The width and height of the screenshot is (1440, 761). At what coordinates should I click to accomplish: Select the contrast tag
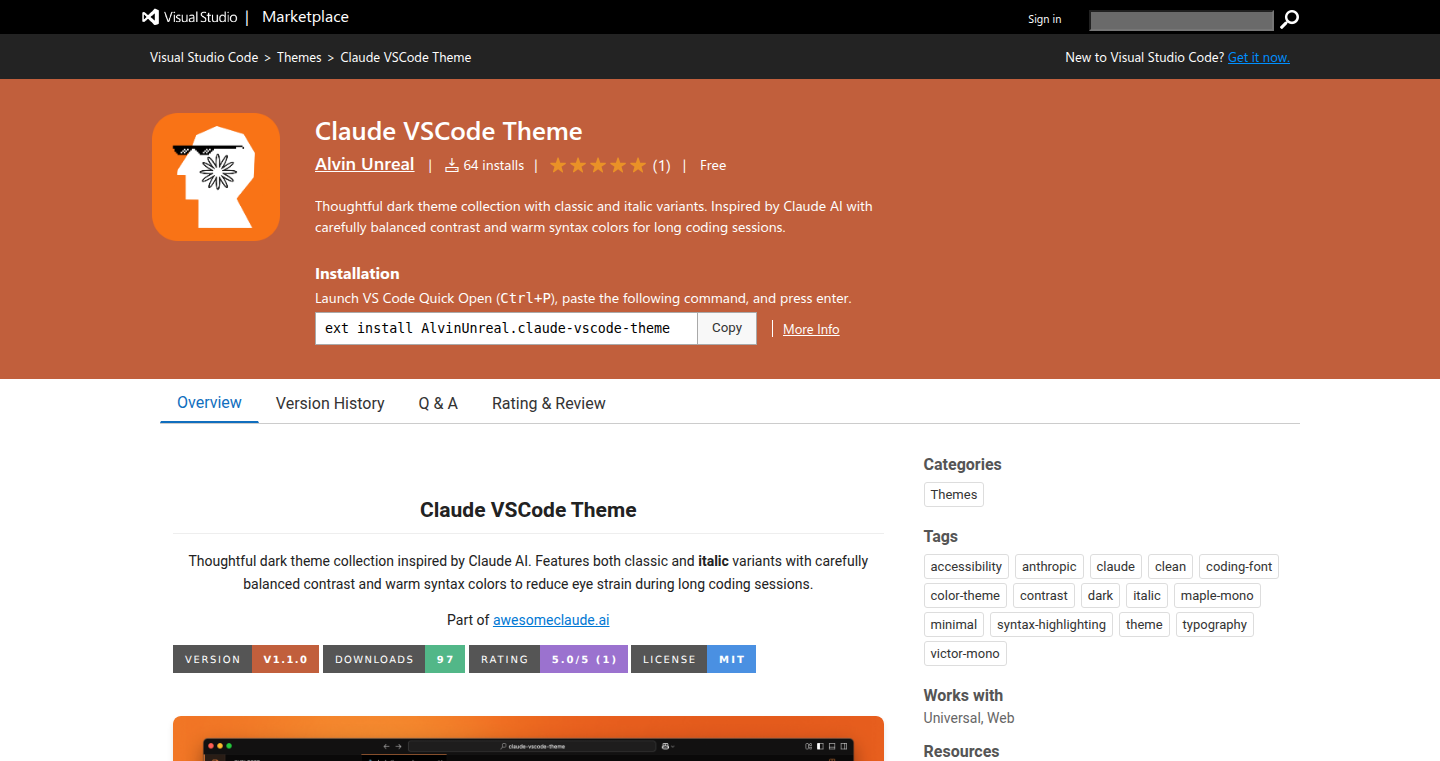click(x=1044, y=595)
